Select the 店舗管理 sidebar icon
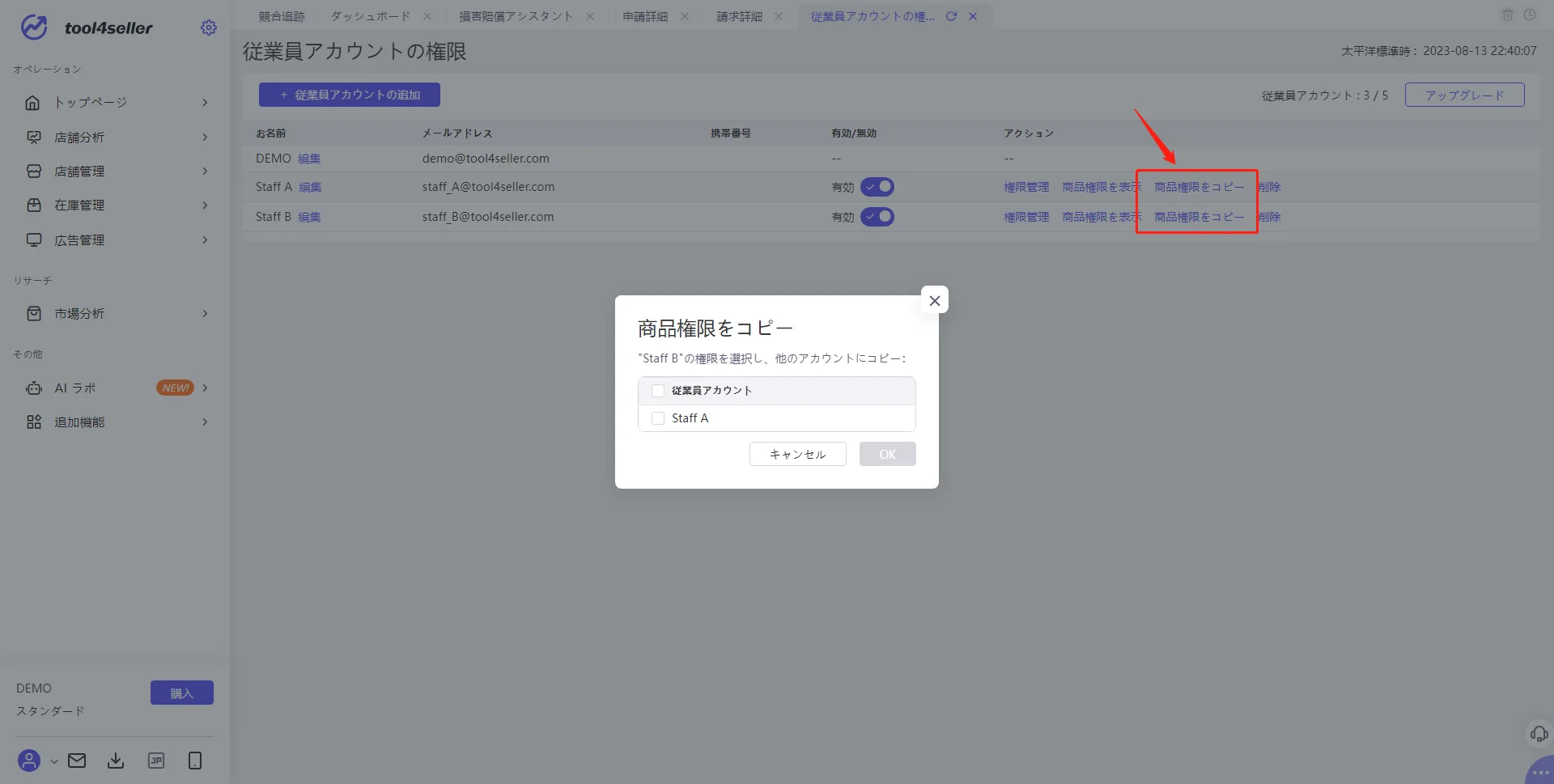The image size is (1554, 784). [34, 172]
